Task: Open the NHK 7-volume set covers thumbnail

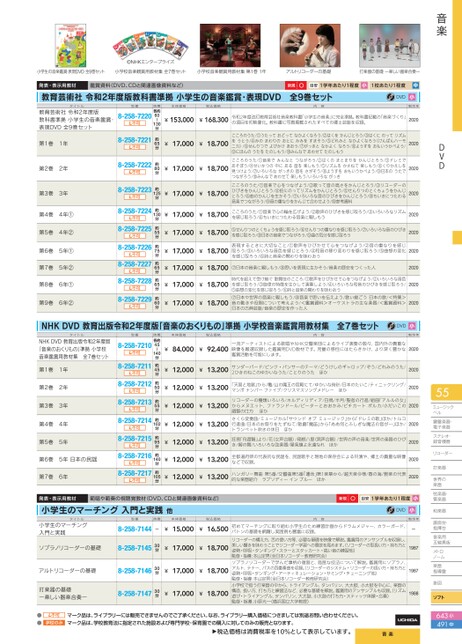Action: [x=150, y=46]
